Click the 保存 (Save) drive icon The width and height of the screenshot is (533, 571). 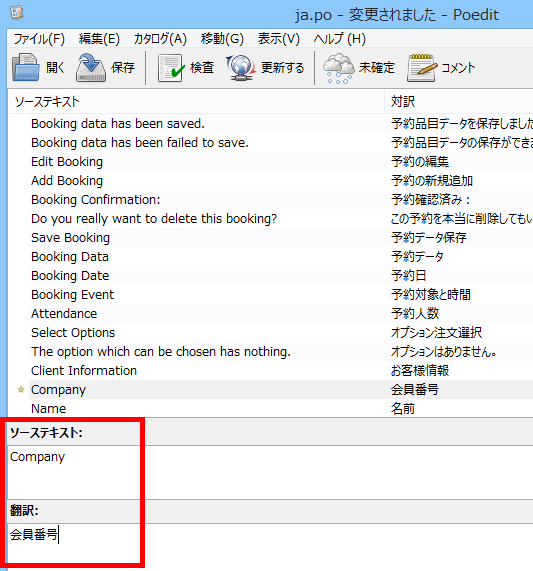pos(91,67)
